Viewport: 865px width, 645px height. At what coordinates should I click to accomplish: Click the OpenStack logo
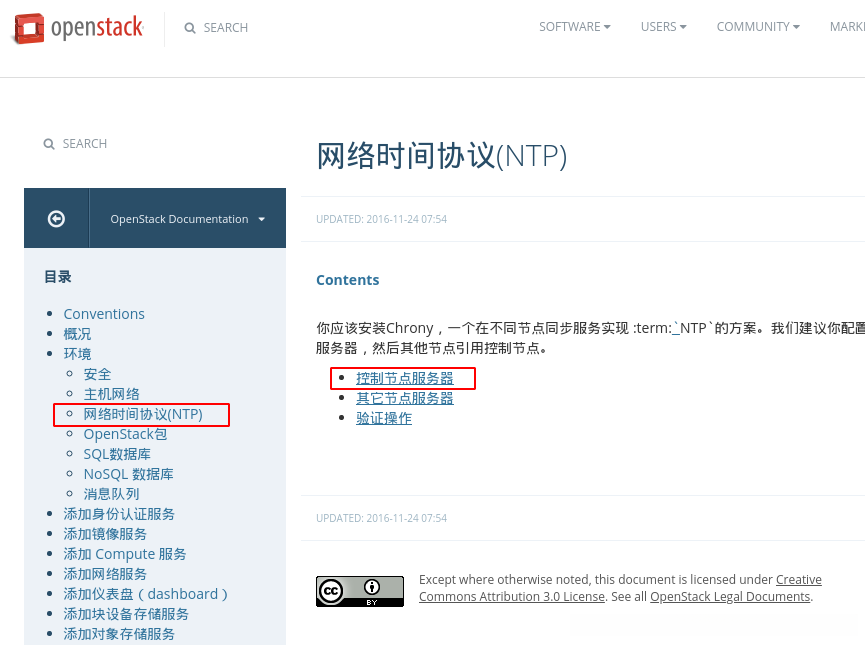pyautogui.click(x=78, y=28)
